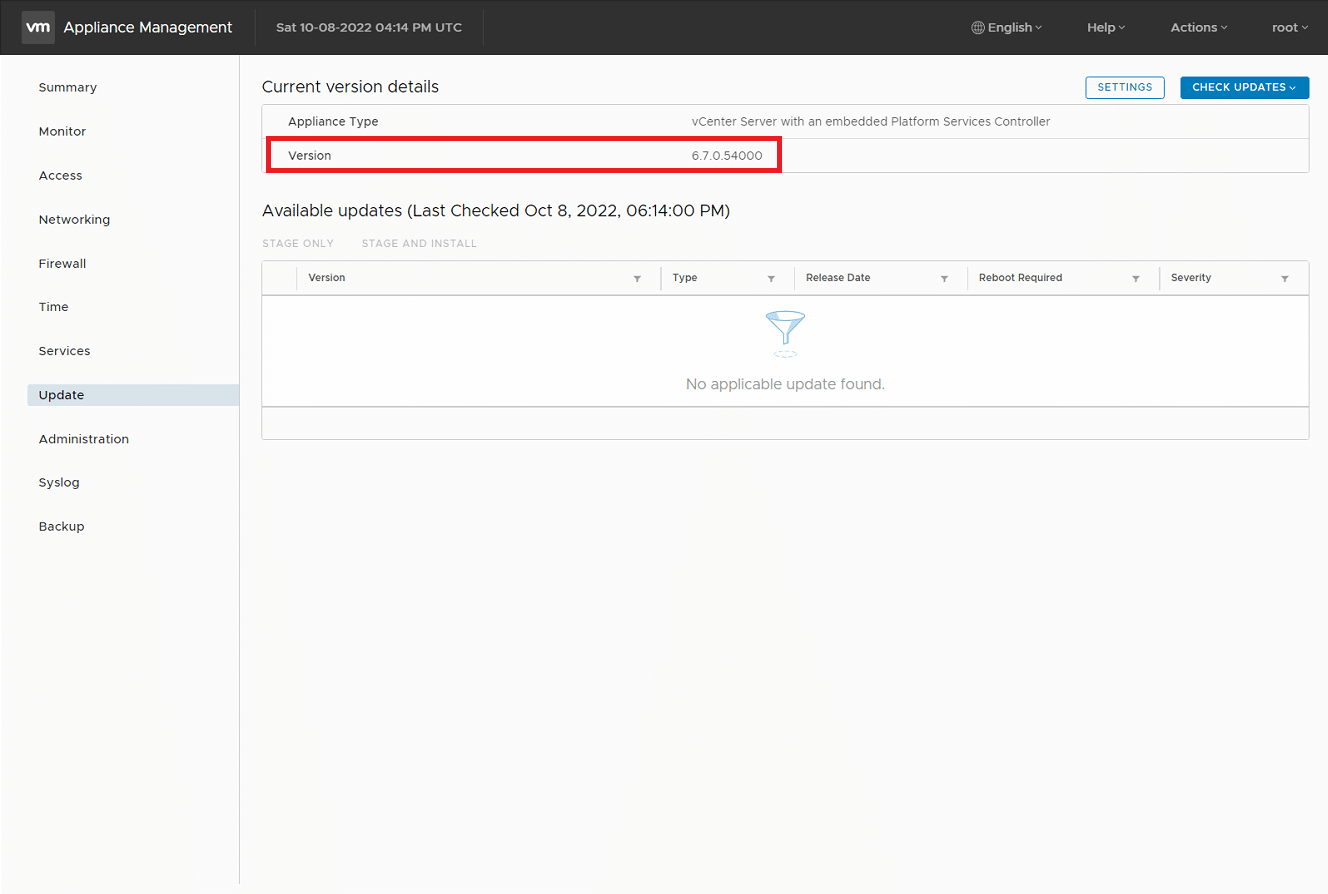Select the Update sidebar item

[133, 395]
